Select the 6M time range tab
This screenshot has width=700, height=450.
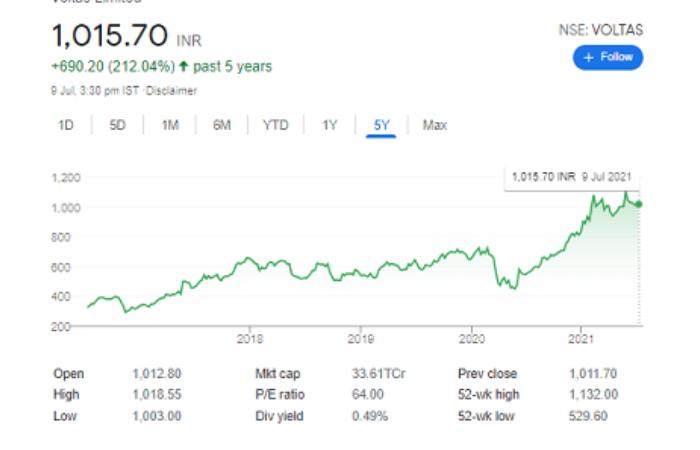(222, 125)
